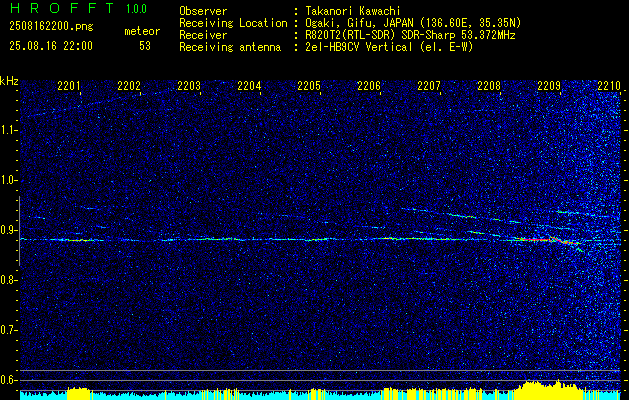Image resolution: width=629 pixels, height=400 pixels.
Task: Click the meteor count 53
Action: [145, 46]
